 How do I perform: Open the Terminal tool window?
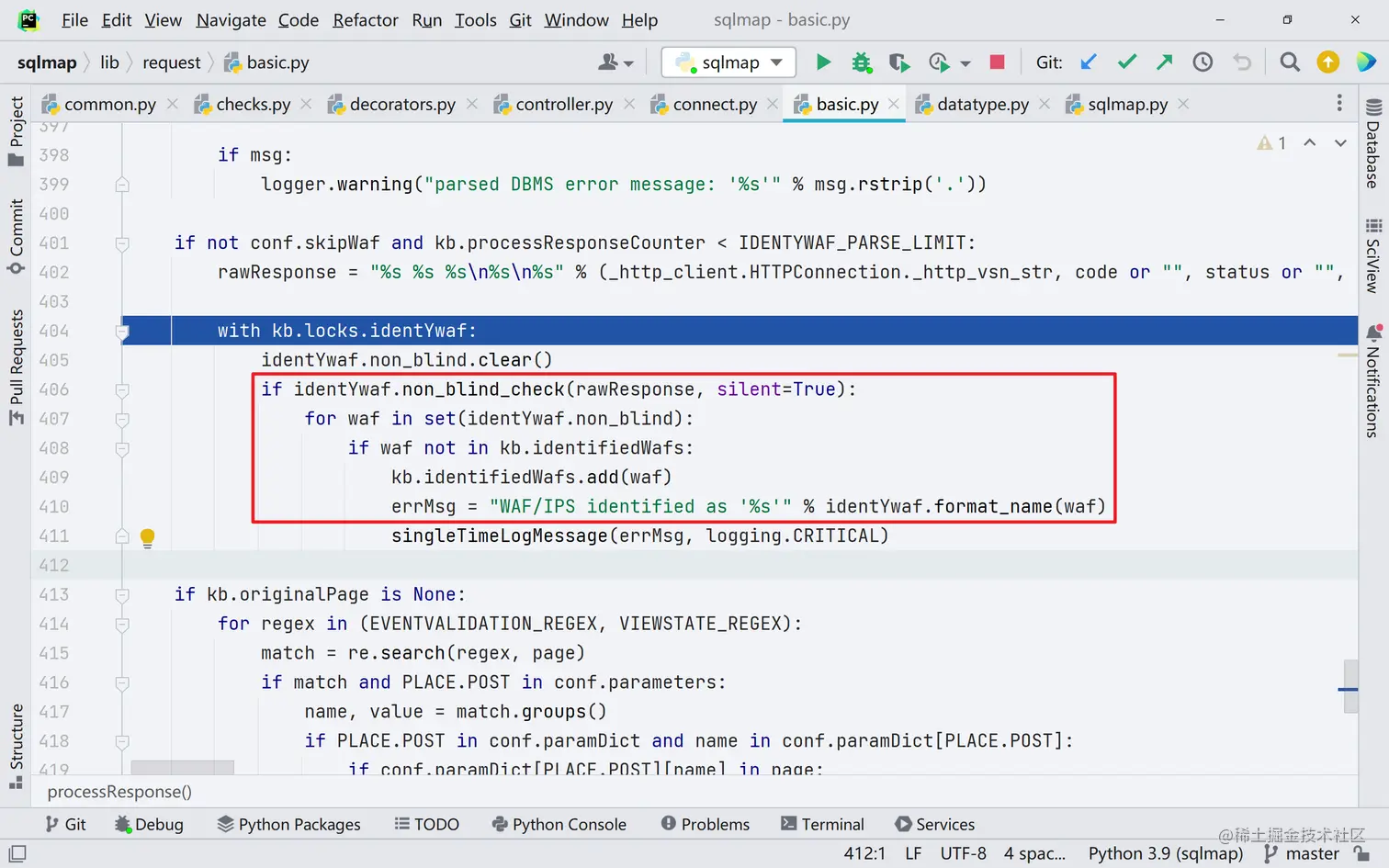tap(822, 824)
